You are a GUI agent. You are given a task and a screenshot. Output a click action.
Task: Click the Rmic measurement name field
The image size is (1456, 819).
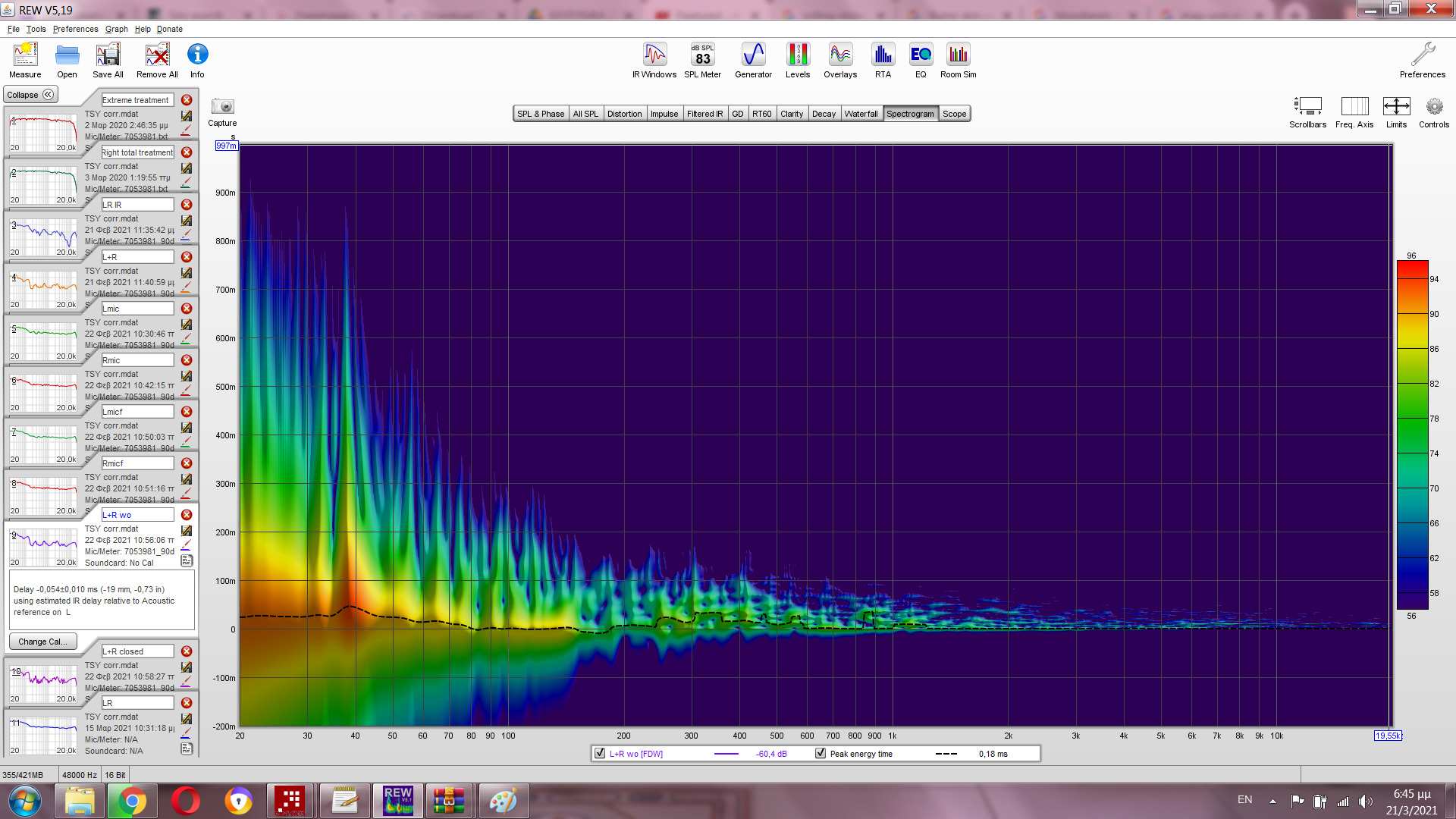(137, 360)
